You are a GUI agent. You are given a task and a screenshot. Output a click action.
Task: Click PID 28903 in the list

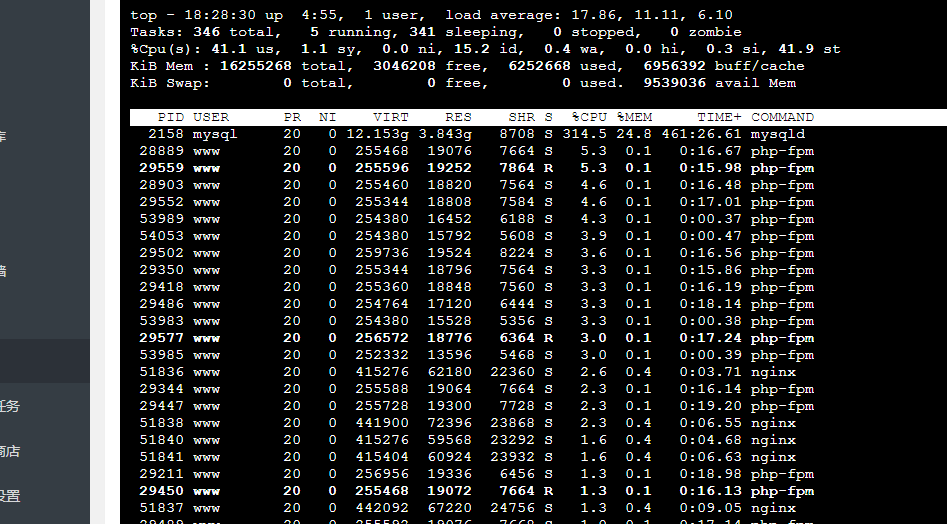162,185
